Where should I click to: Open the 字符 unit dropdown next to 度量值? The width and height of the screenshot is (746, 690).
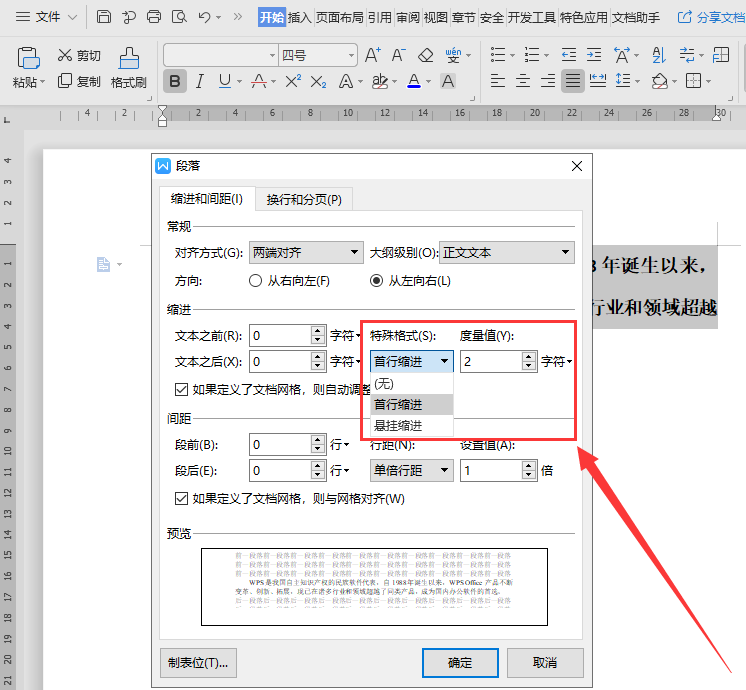(557, 362)
